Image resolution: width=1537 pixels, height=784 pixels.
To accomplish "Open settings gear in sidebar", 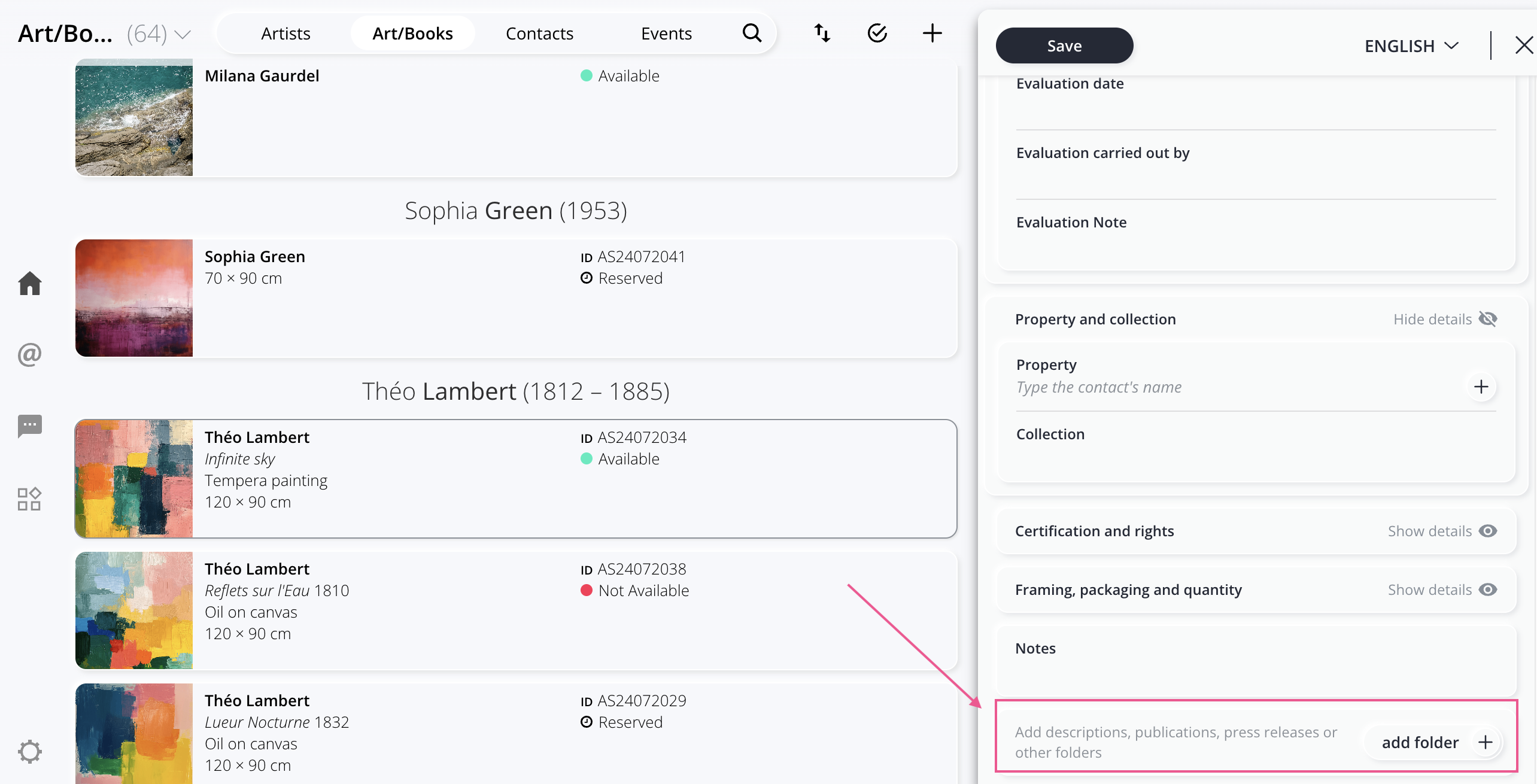I will pos(29,751).
